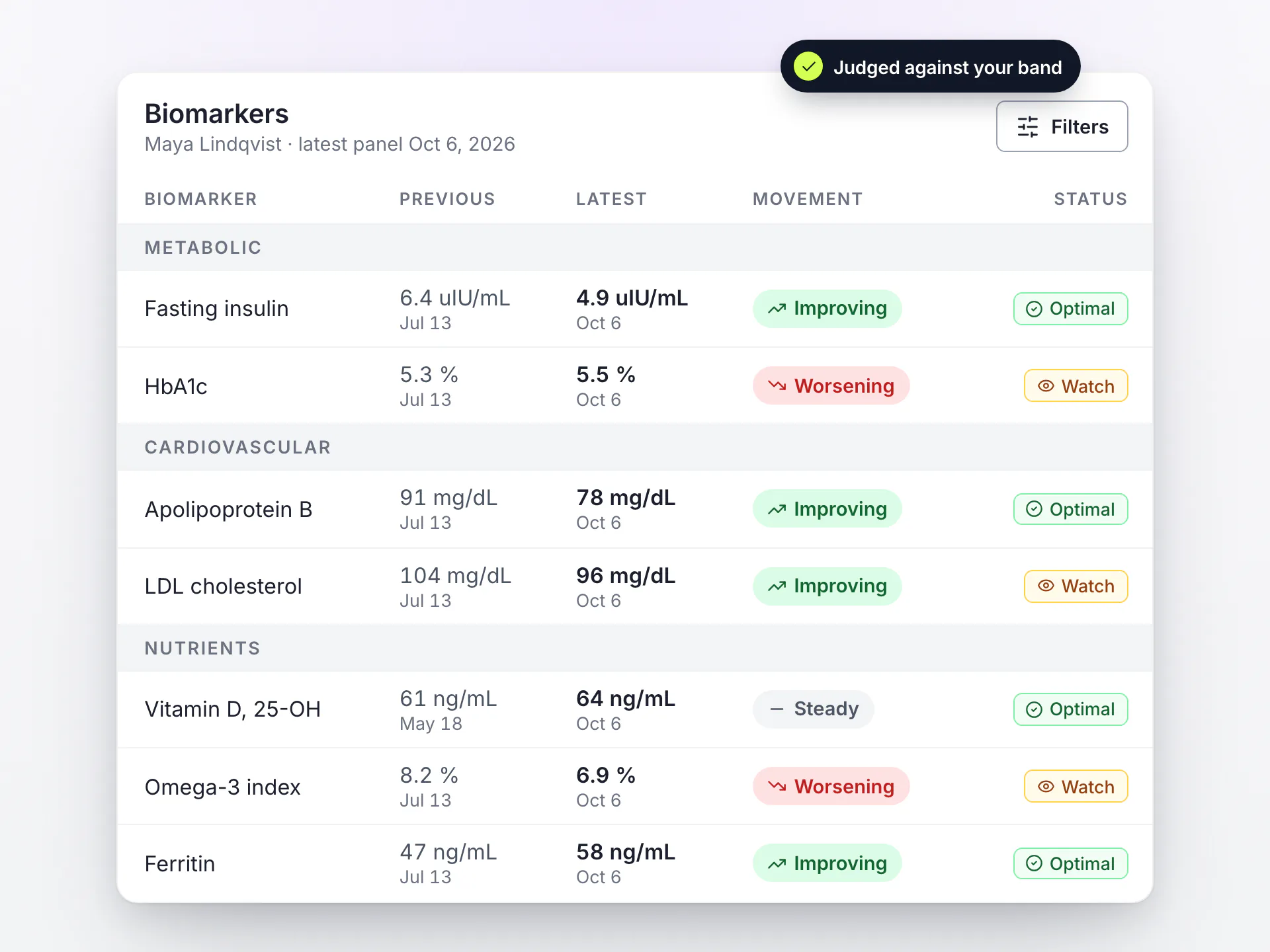The height and width of the screenshot is (952, 1270).
Task: Open the Vitamin D, 25-OH biomarker name
Action: (x=233, y=709)
